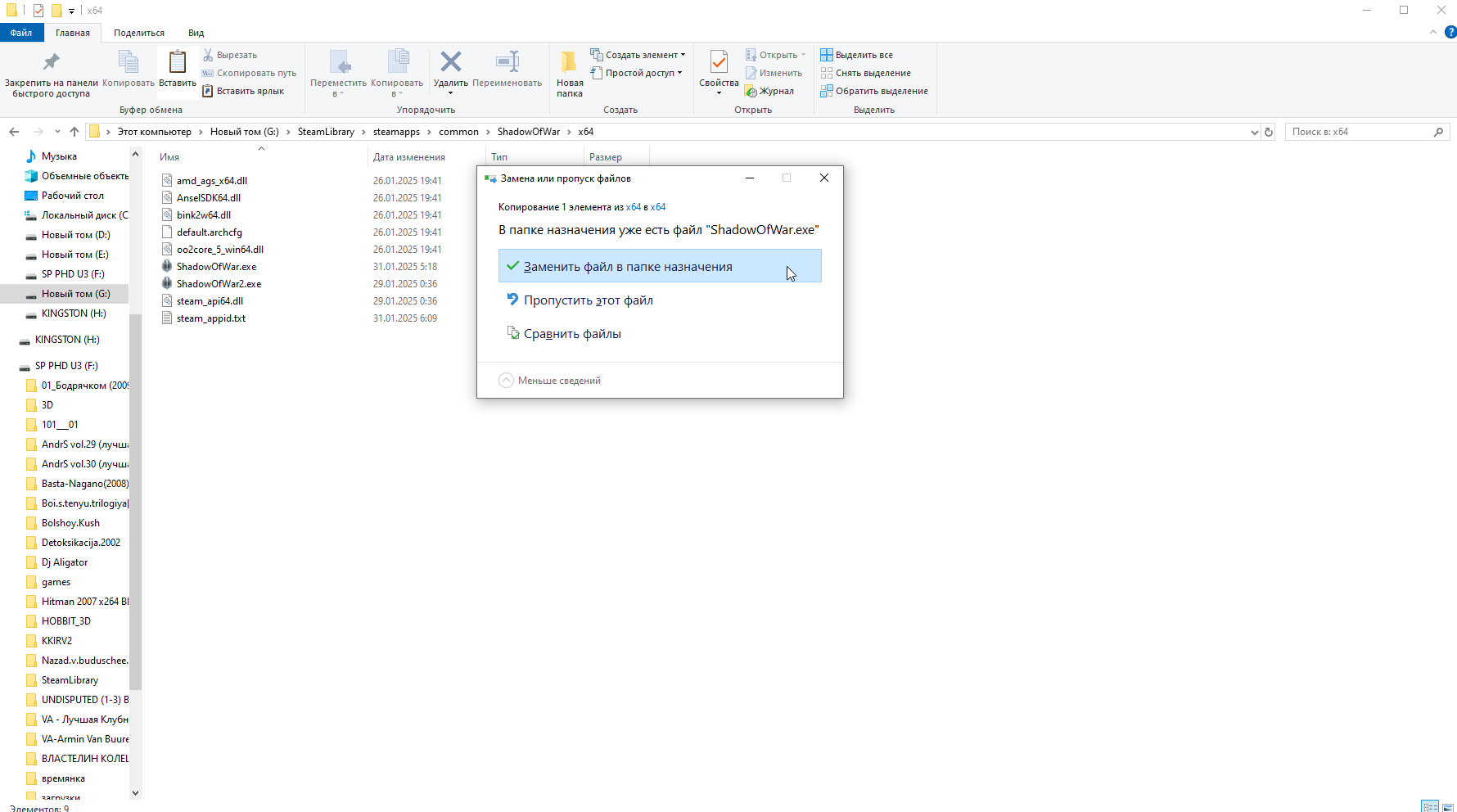
Task: Switch to the Главная (Home) tab
Action: [x=73, y=33]
